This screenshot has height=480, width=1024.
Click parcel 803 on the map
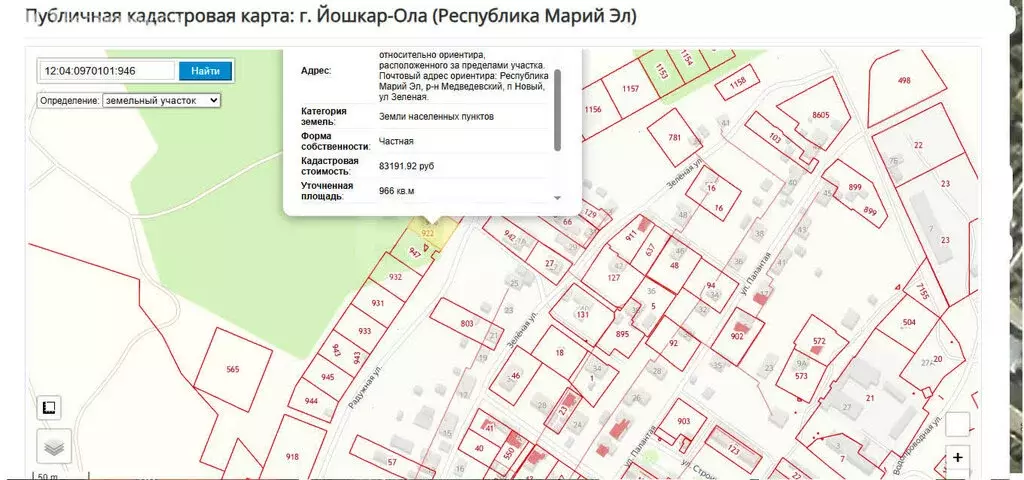coord(466,324)
